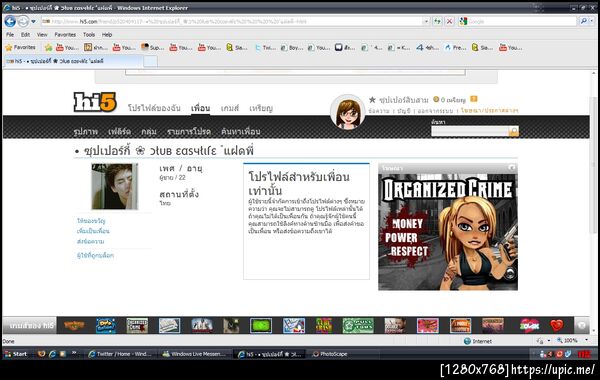Viewport: 600px width, 380px height.
Task: Open the Favorites menu
Action: (x=65, y=34)
